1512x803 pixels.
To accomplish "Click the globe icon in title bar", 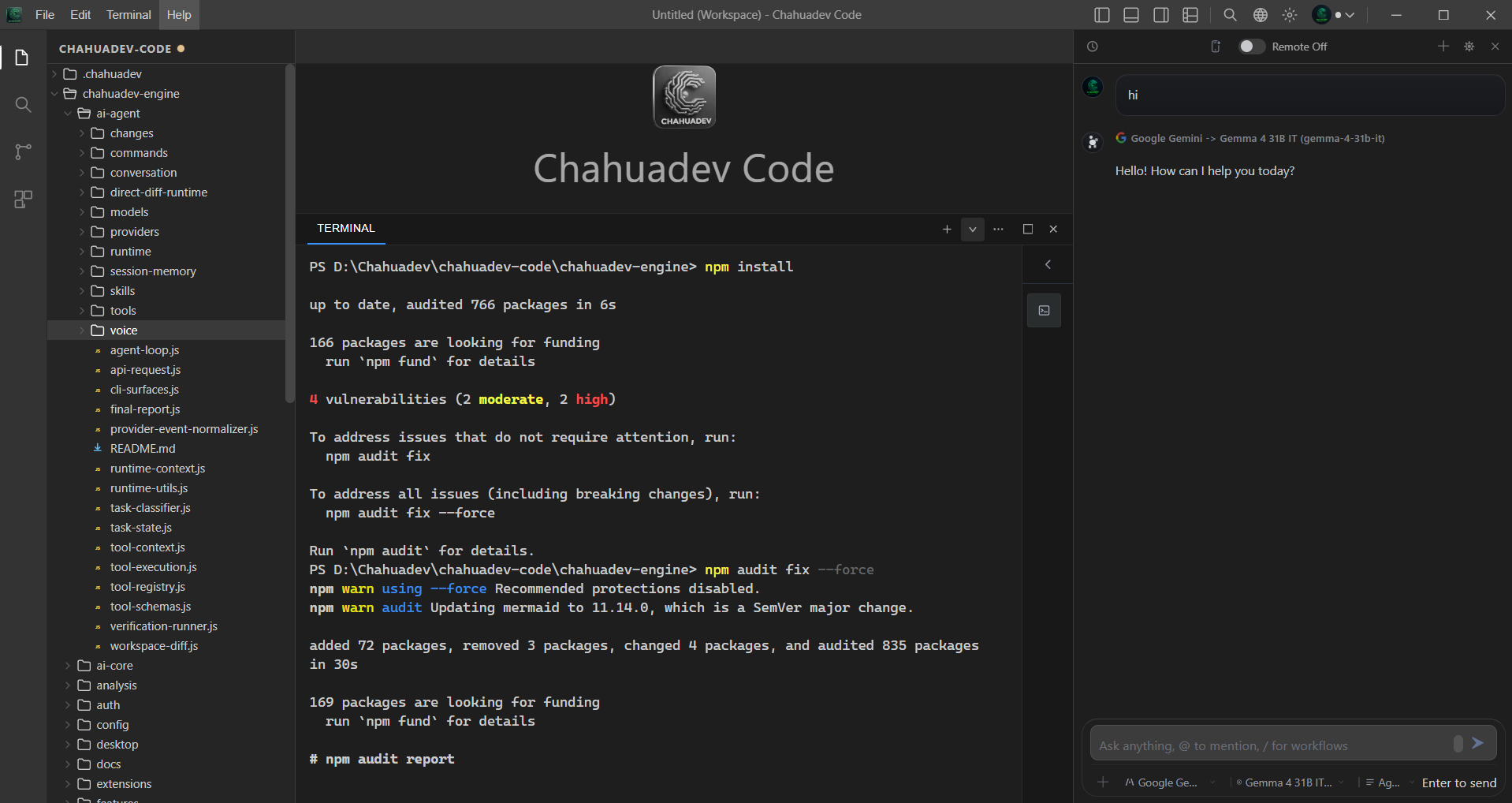I will pos(1260,15).
